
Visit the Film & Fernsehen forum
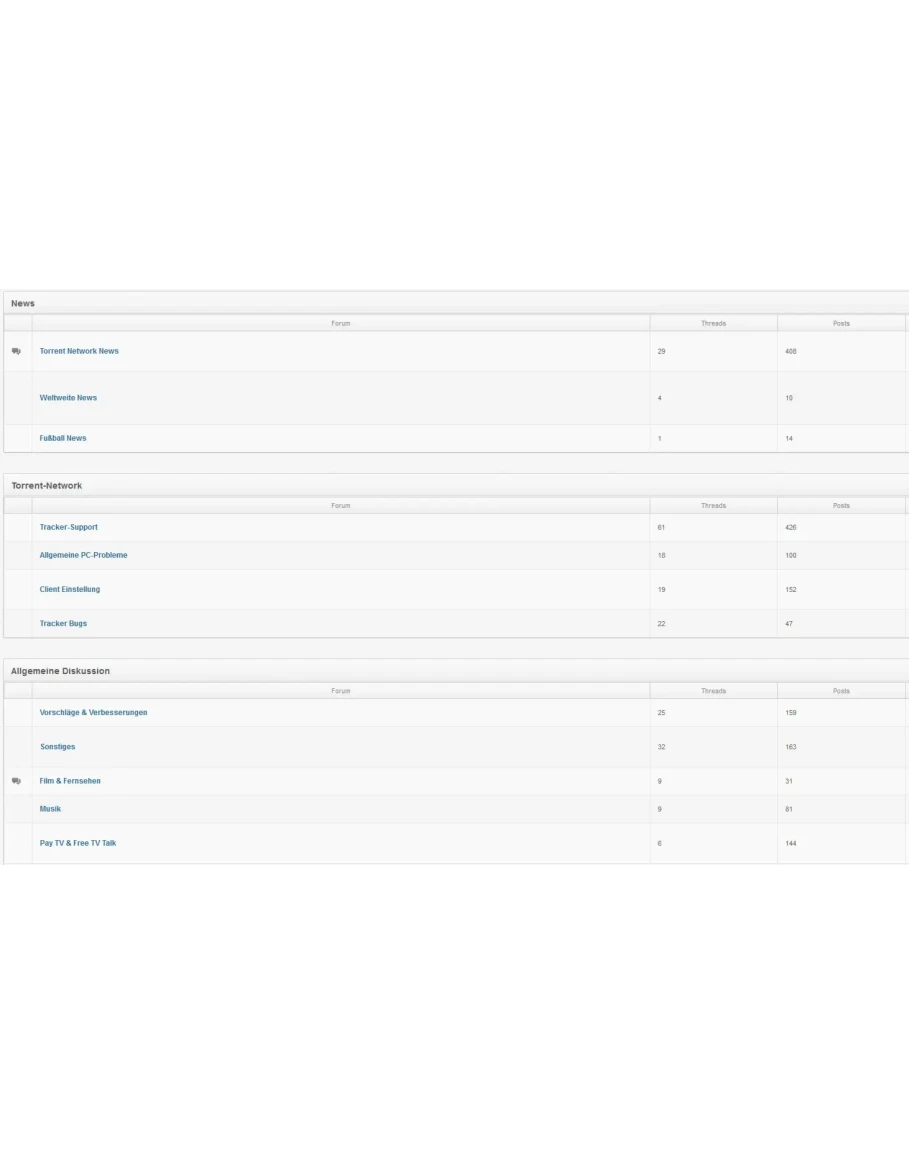tap(70, 781)
